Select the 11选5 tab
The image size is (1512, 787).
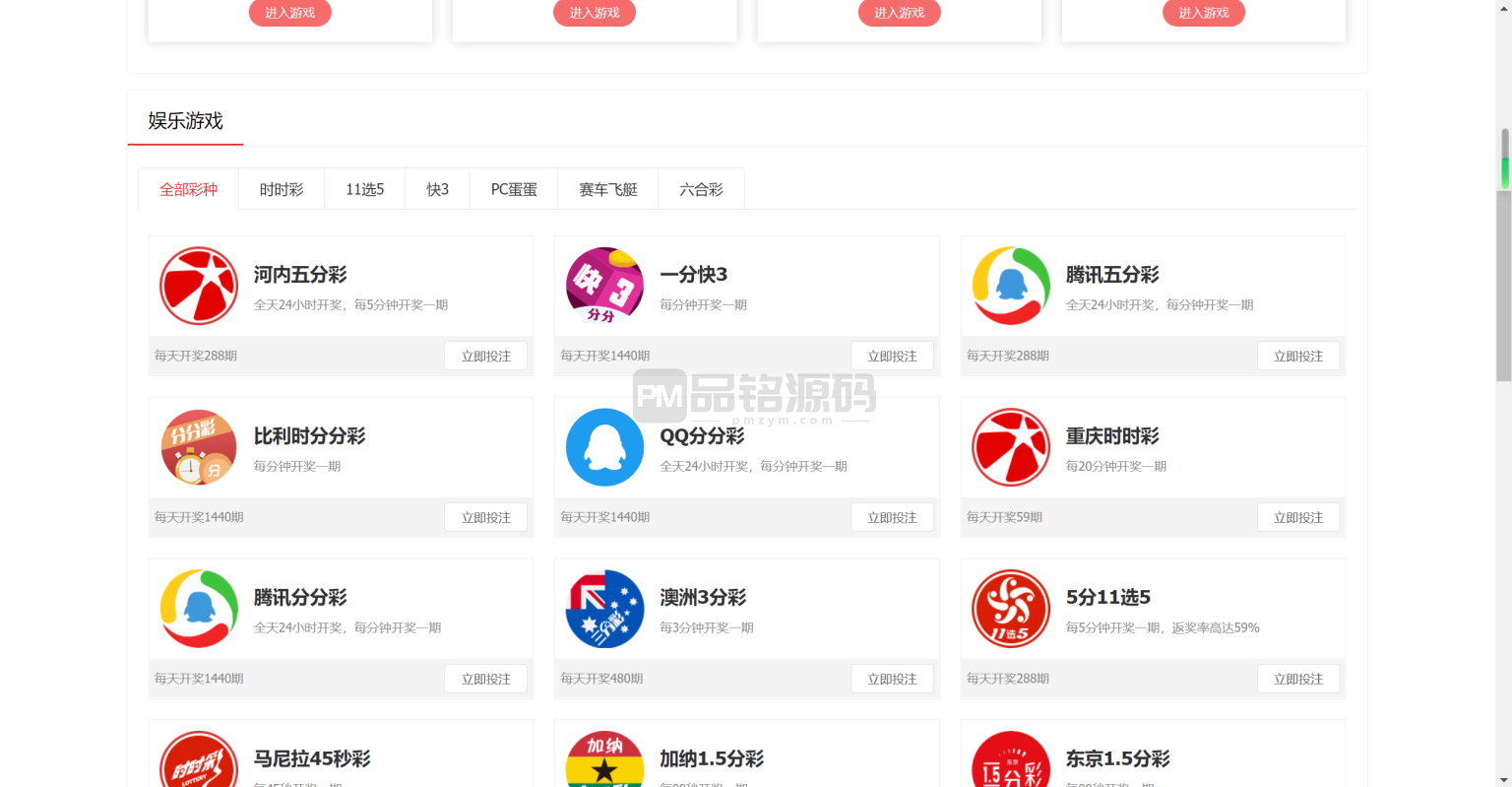coord(364,189)
